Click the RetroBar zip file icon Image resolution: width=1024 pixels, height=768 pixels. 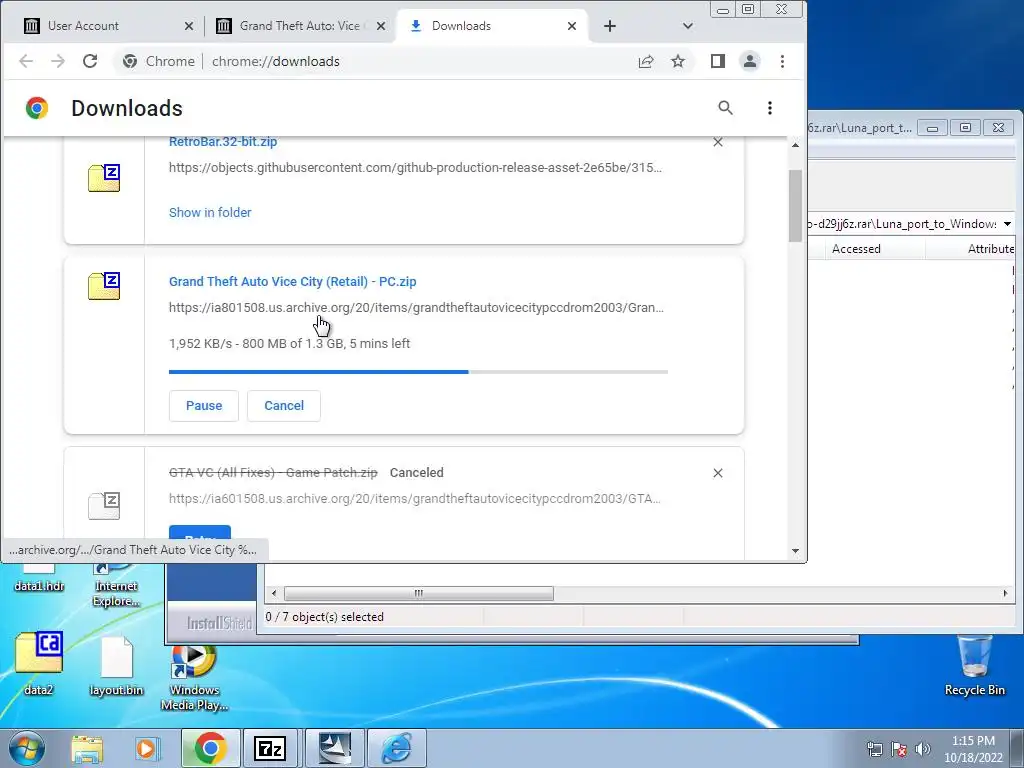[104, 178]
